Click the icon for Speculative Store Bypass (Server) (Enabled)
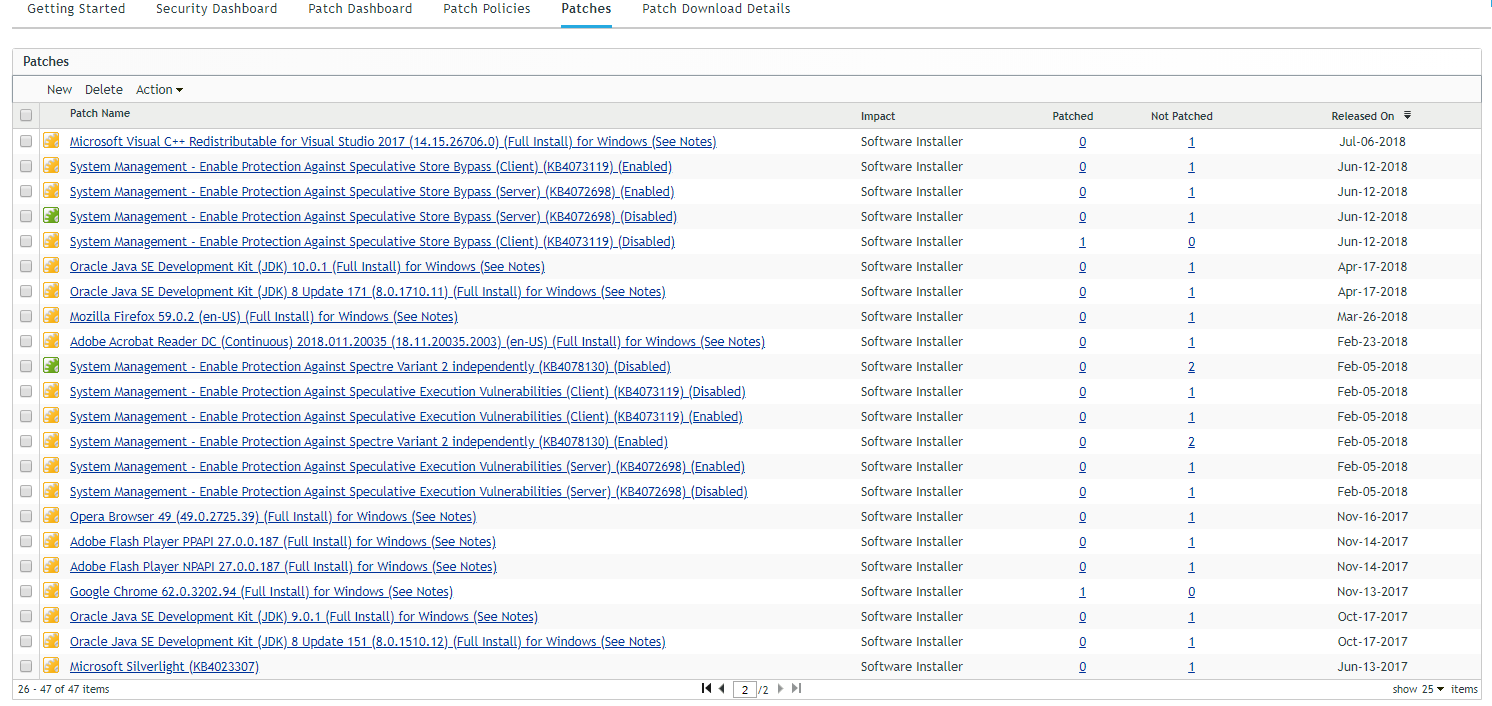Image resolution: width=1492 pixels, height=706 pixels. [51, 191]
